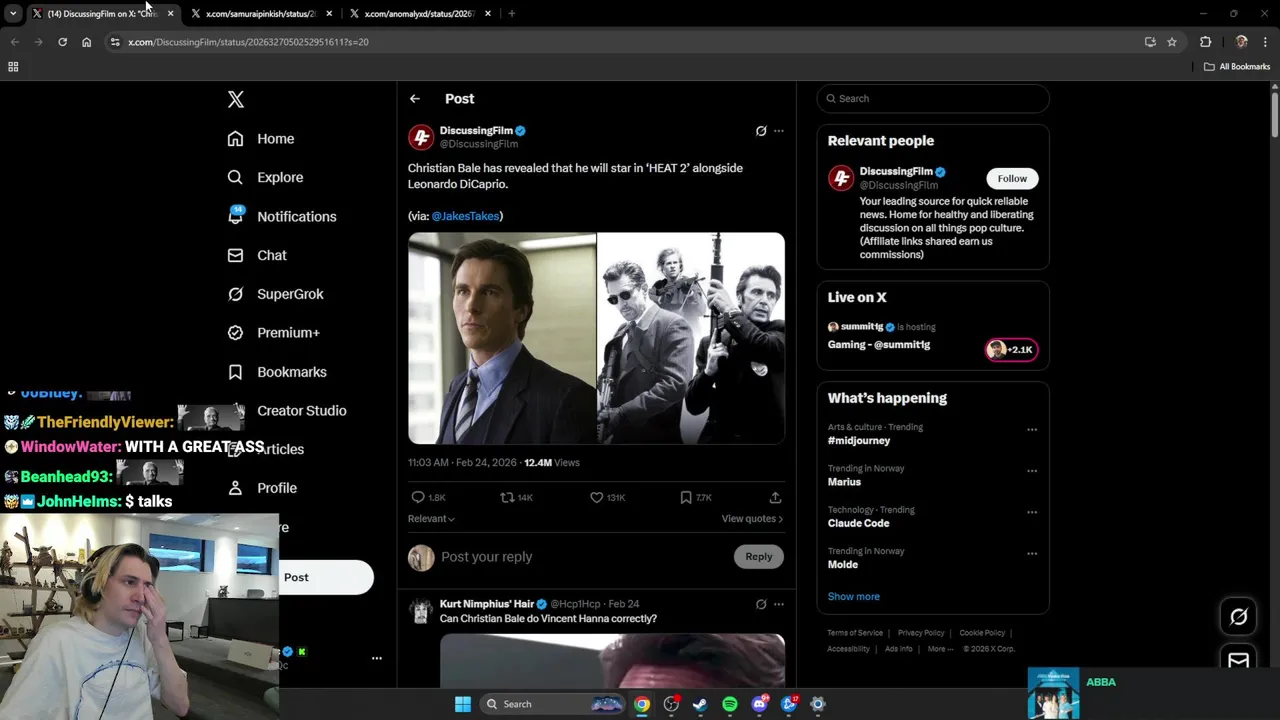1280x720 pixels.
Task: Open Windows Start menu
Action: pyautogui.click(x=463, y=704)
